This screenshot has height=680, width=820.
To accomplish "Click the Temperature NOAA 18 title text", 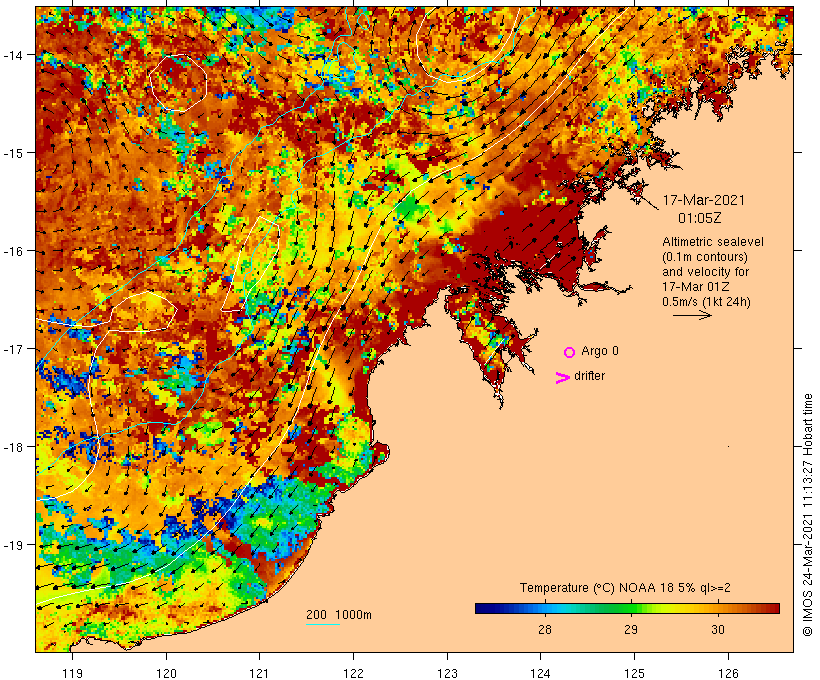I will pyautogui.click(x=625, y=588).
